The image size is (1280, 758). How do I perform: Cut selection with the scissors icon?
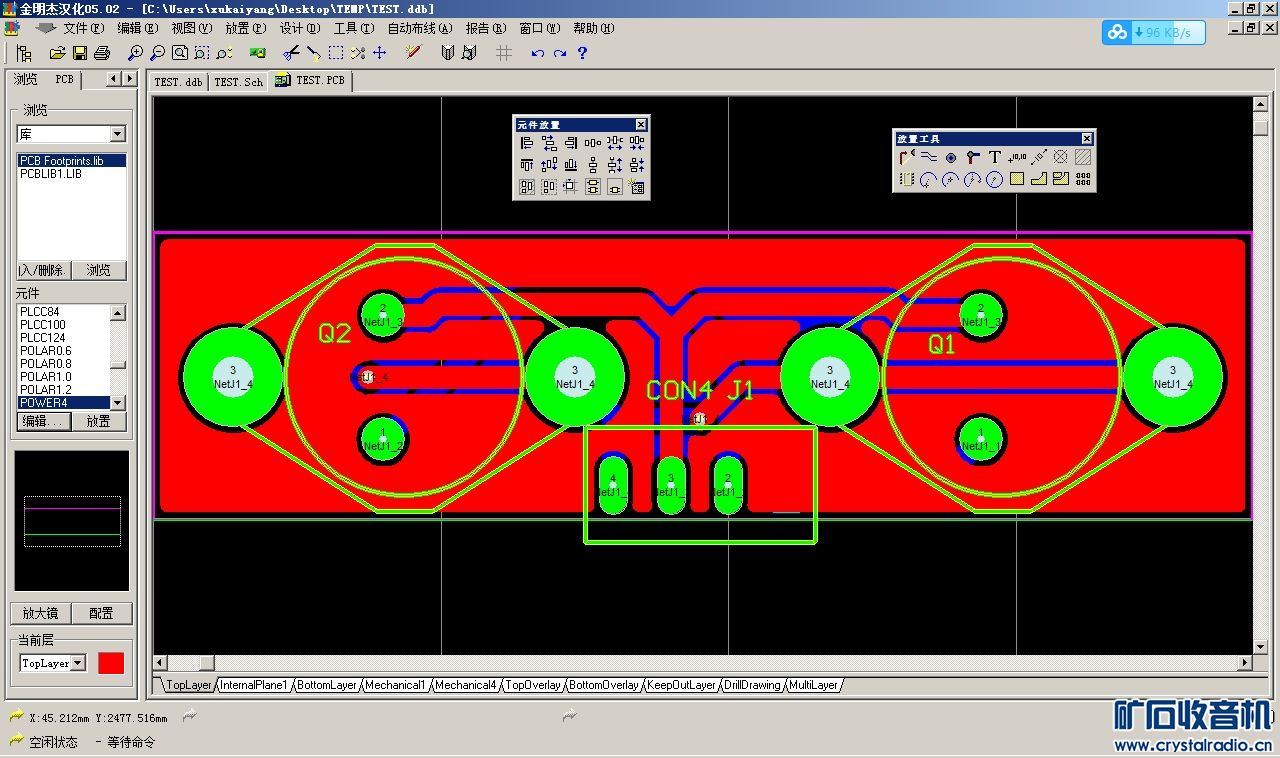pyautogui.click(x=291, y=53)
